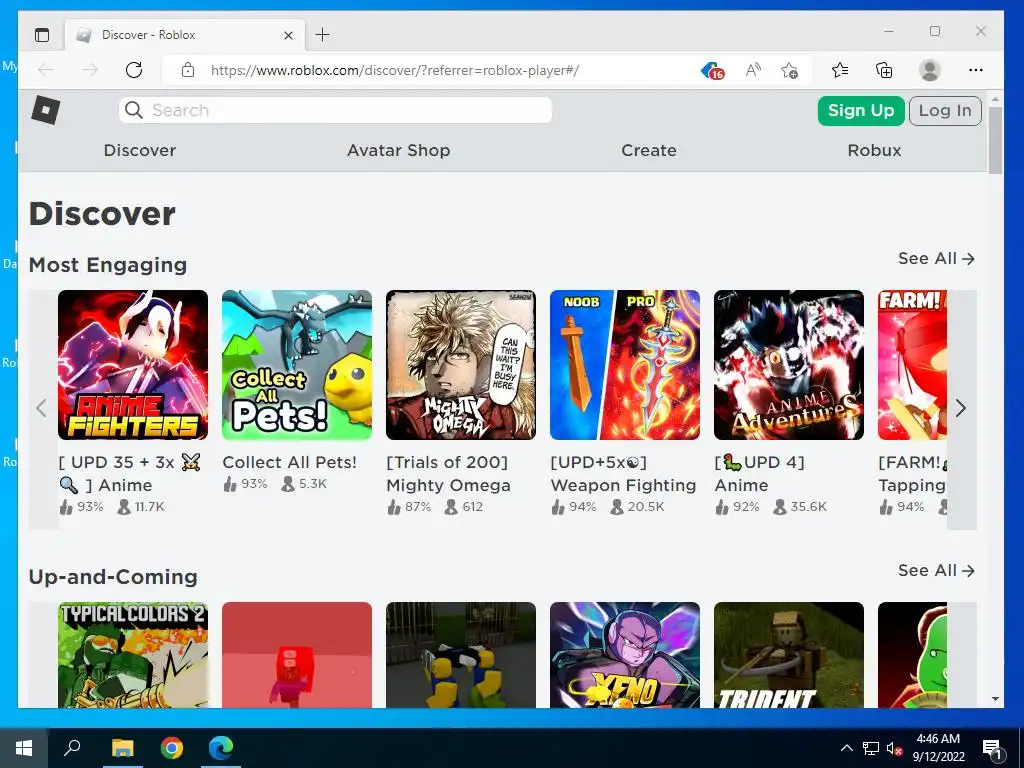
Task: Open the Trident game thumbnail
Action: click(789, 655)
